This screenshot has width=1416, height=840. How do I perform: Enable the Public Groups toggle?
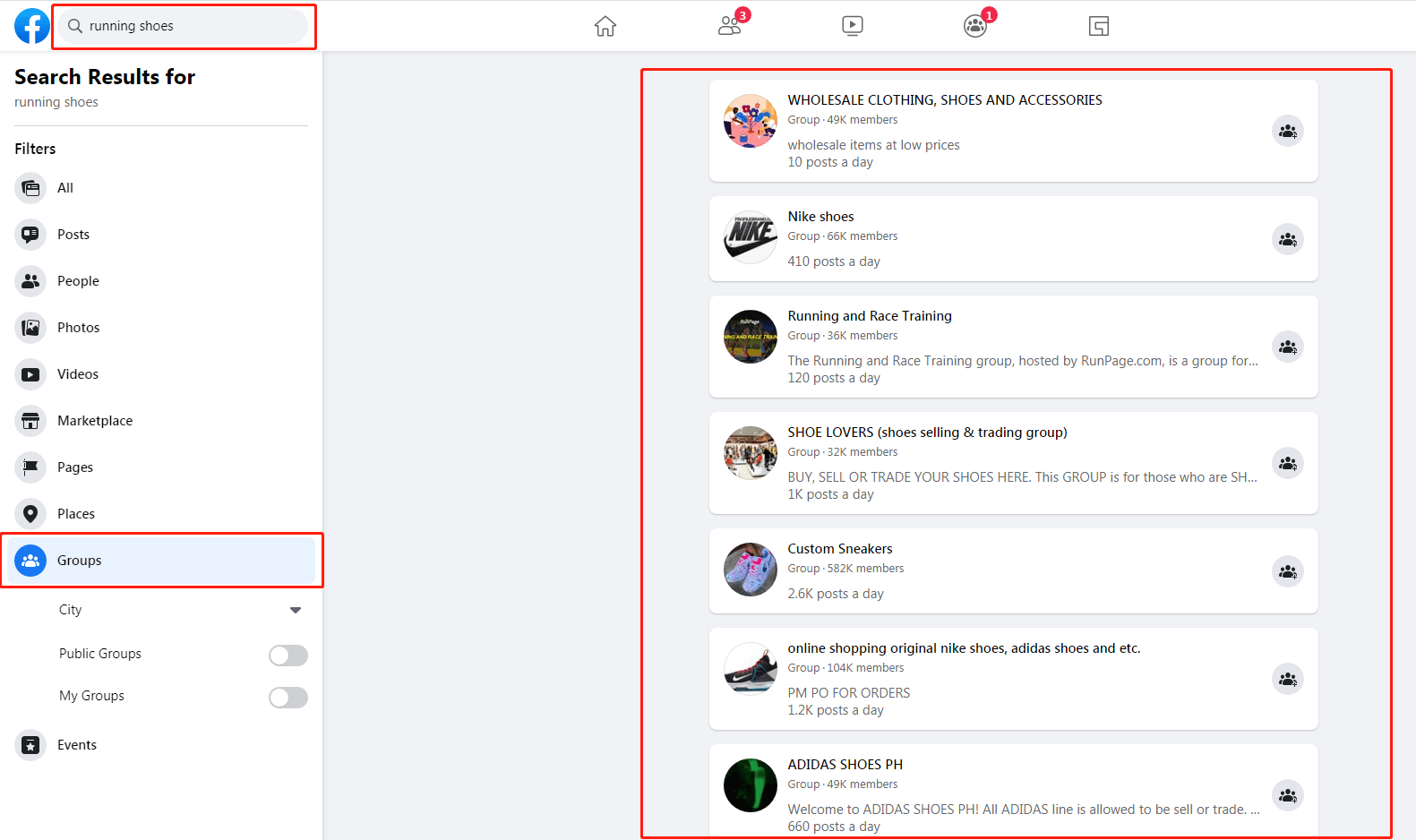288,656
